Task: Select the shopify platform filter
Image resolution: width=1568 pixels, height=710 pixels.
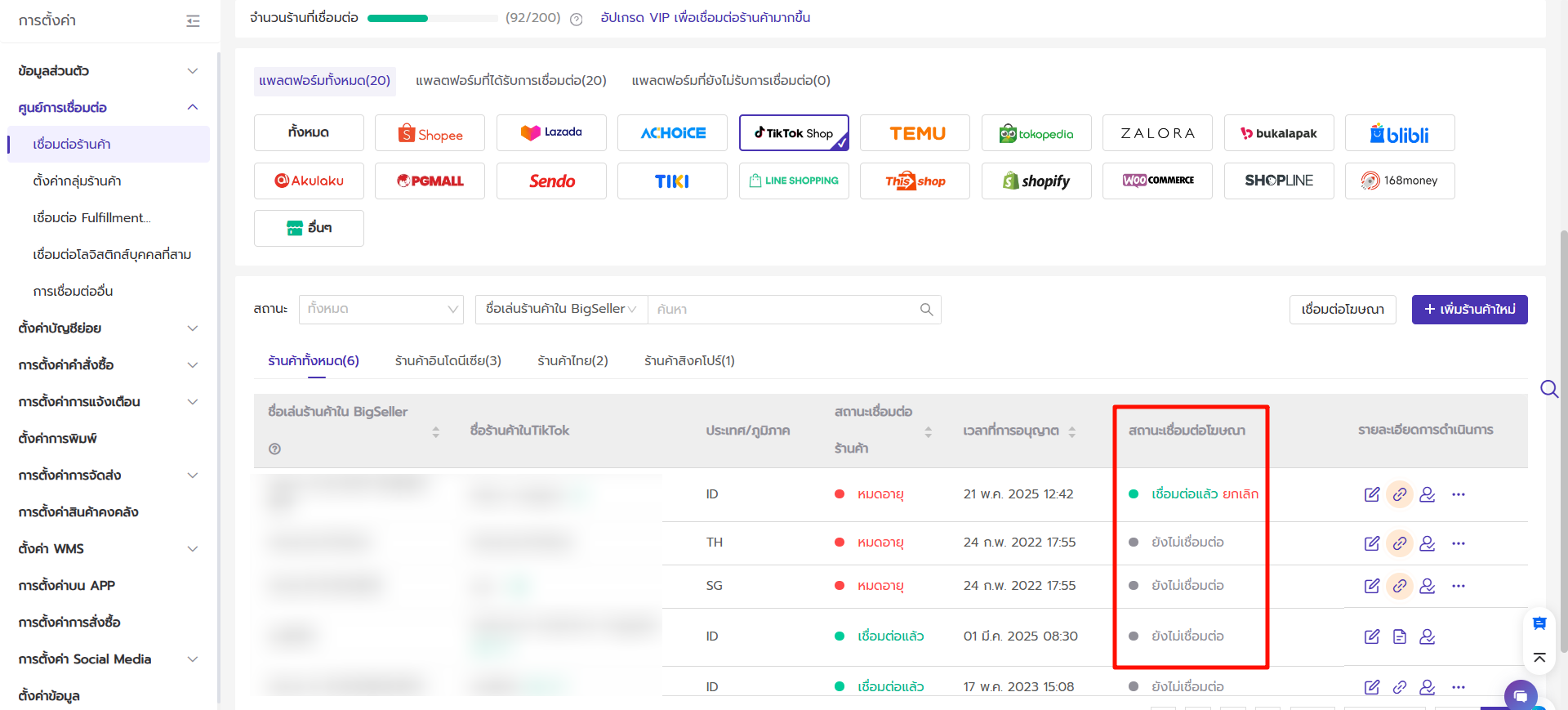Action: 1036,181
